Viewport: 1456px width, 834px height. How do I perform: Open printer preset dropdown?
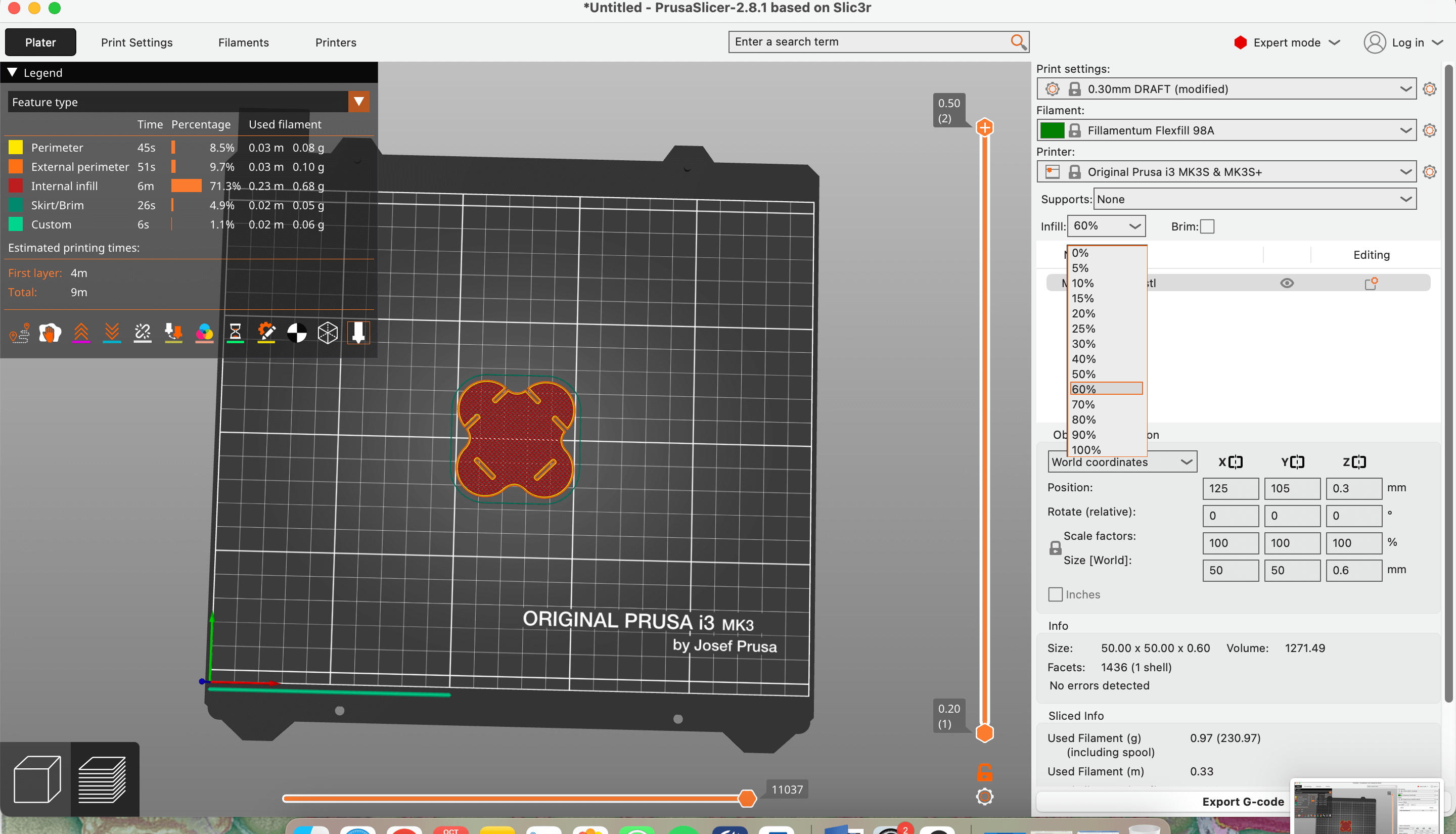coord(1405,172)
